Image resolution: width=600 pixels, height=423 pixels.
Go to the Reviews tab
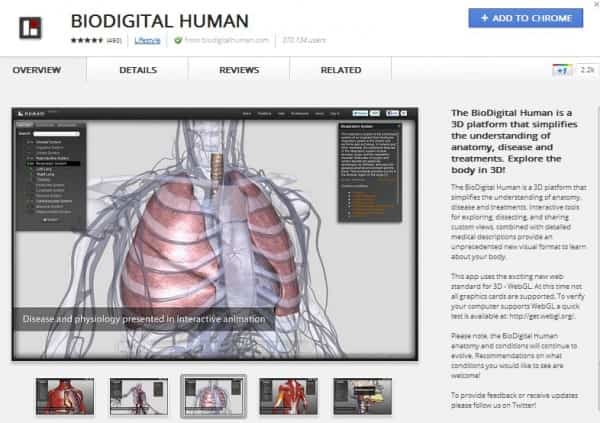[239, 71]
